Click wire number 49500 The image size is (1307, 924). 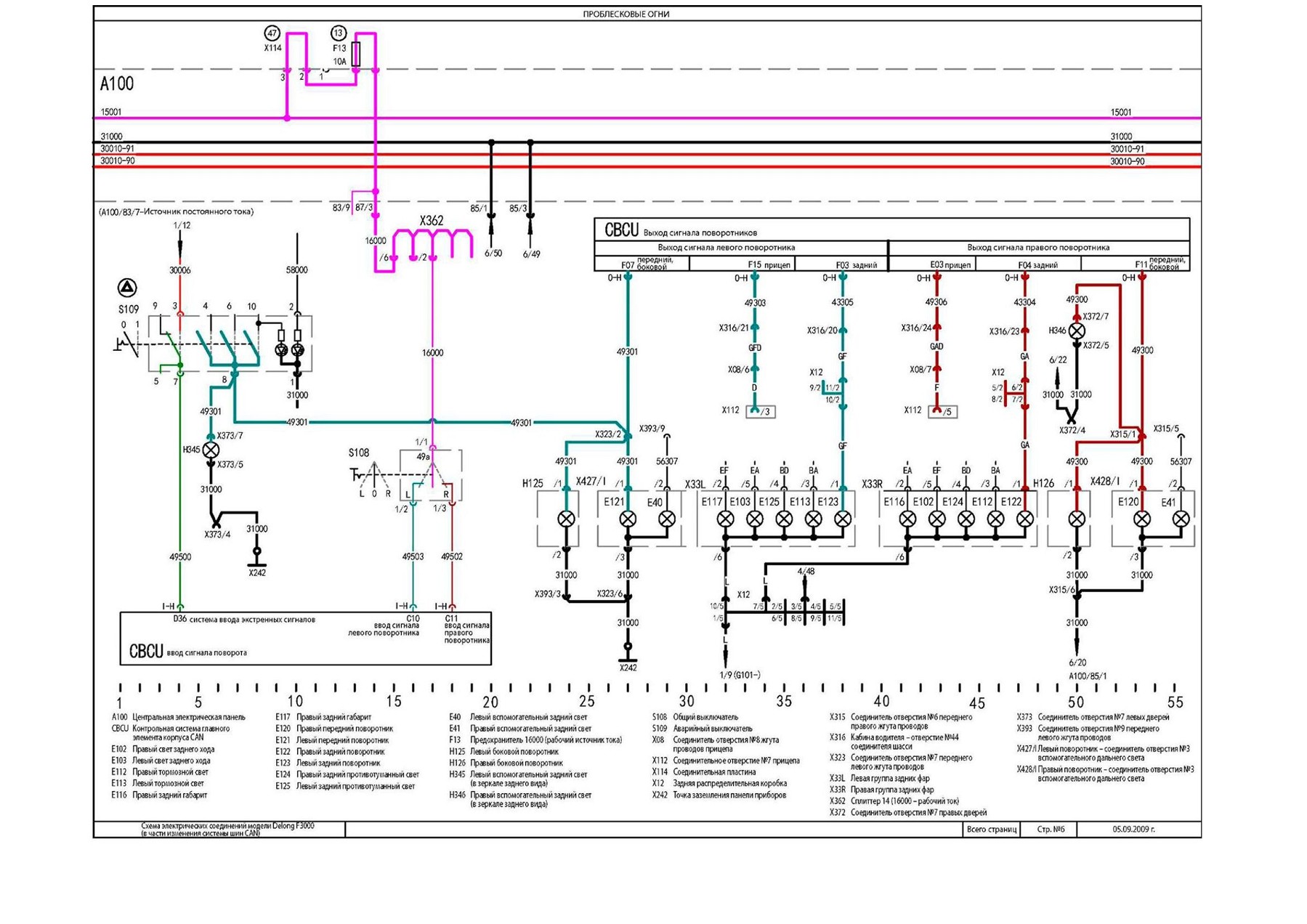(x=180, y=557)
